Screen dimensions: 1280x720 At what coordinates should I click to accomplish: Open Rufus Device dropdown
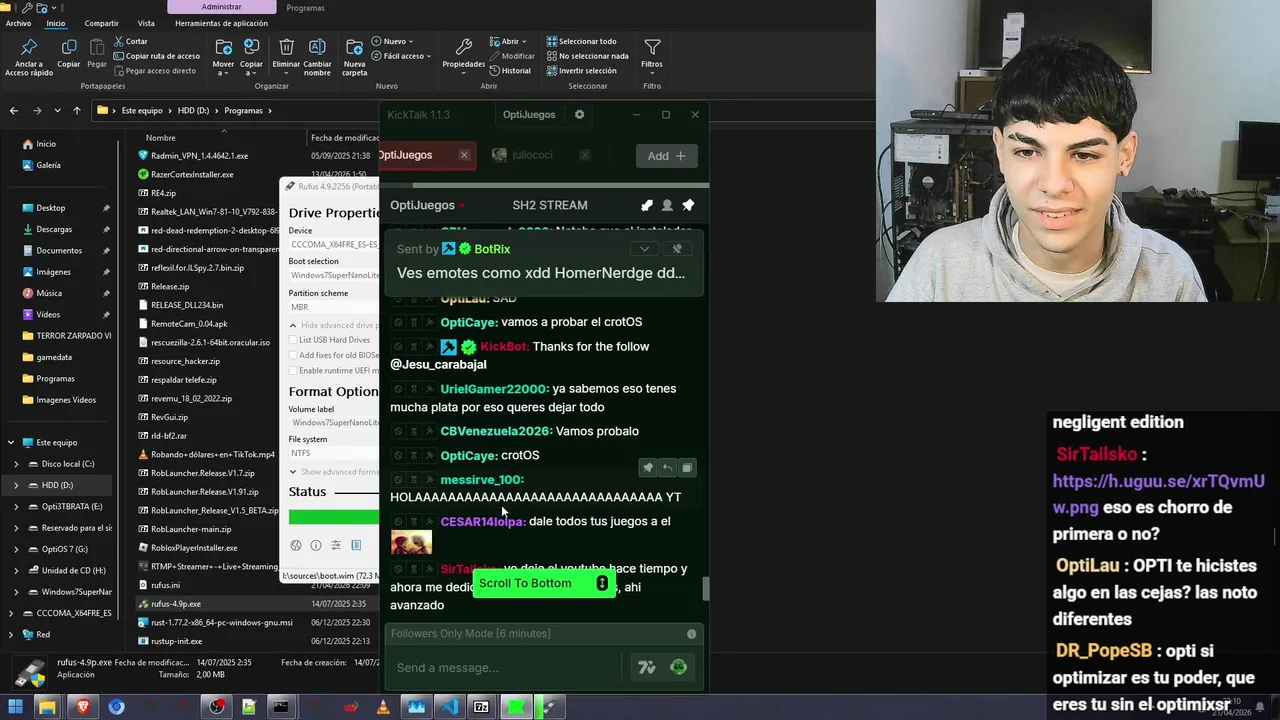pos(334,245)
